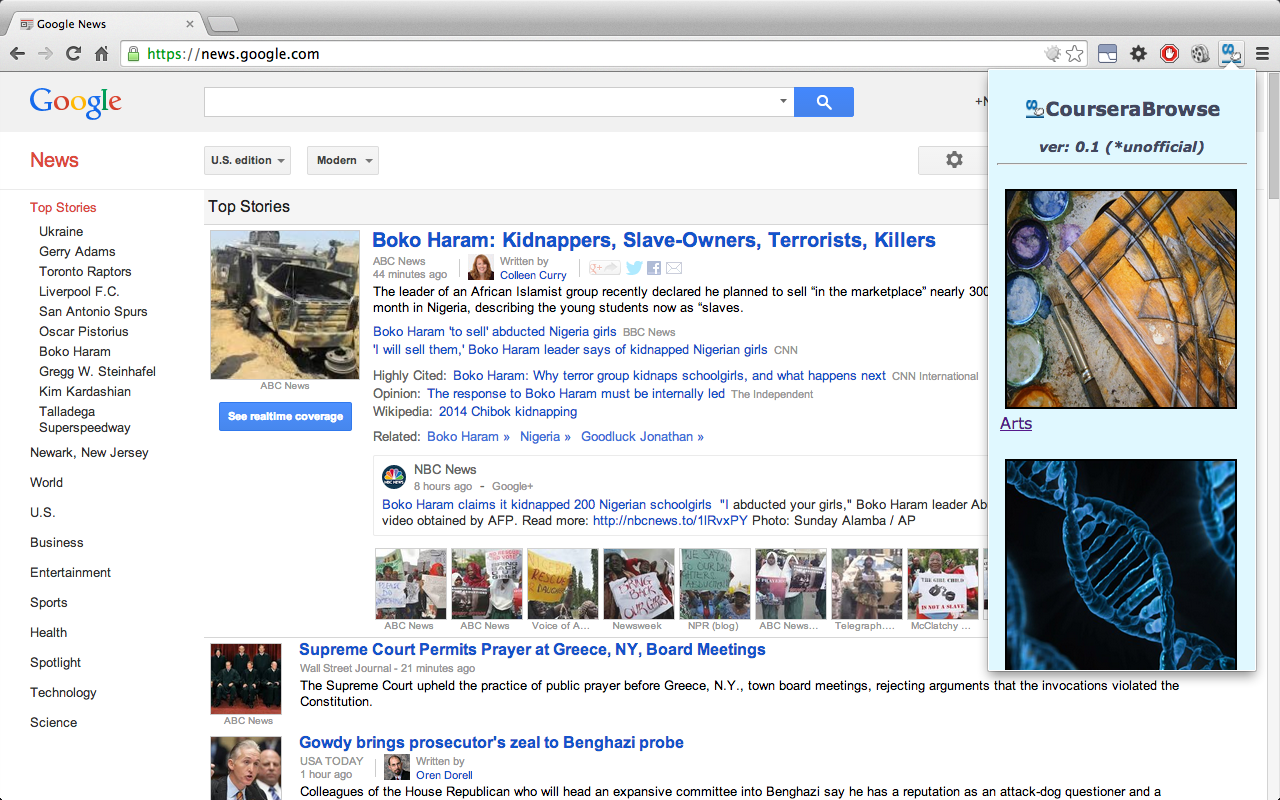Click the Google logo
The height and width of the screenshot is (800, 1280).
[76, 102]
